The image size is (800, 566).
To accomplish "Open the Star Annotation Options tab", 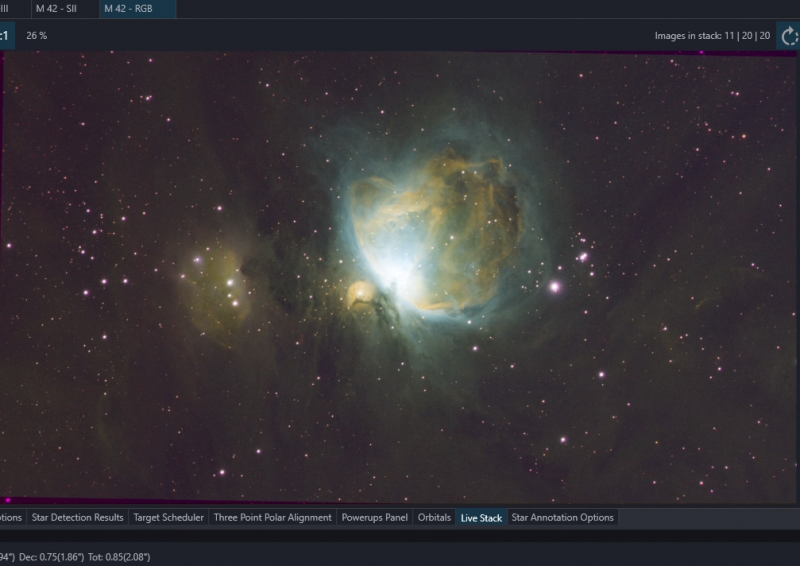I will tap(562, 518).
